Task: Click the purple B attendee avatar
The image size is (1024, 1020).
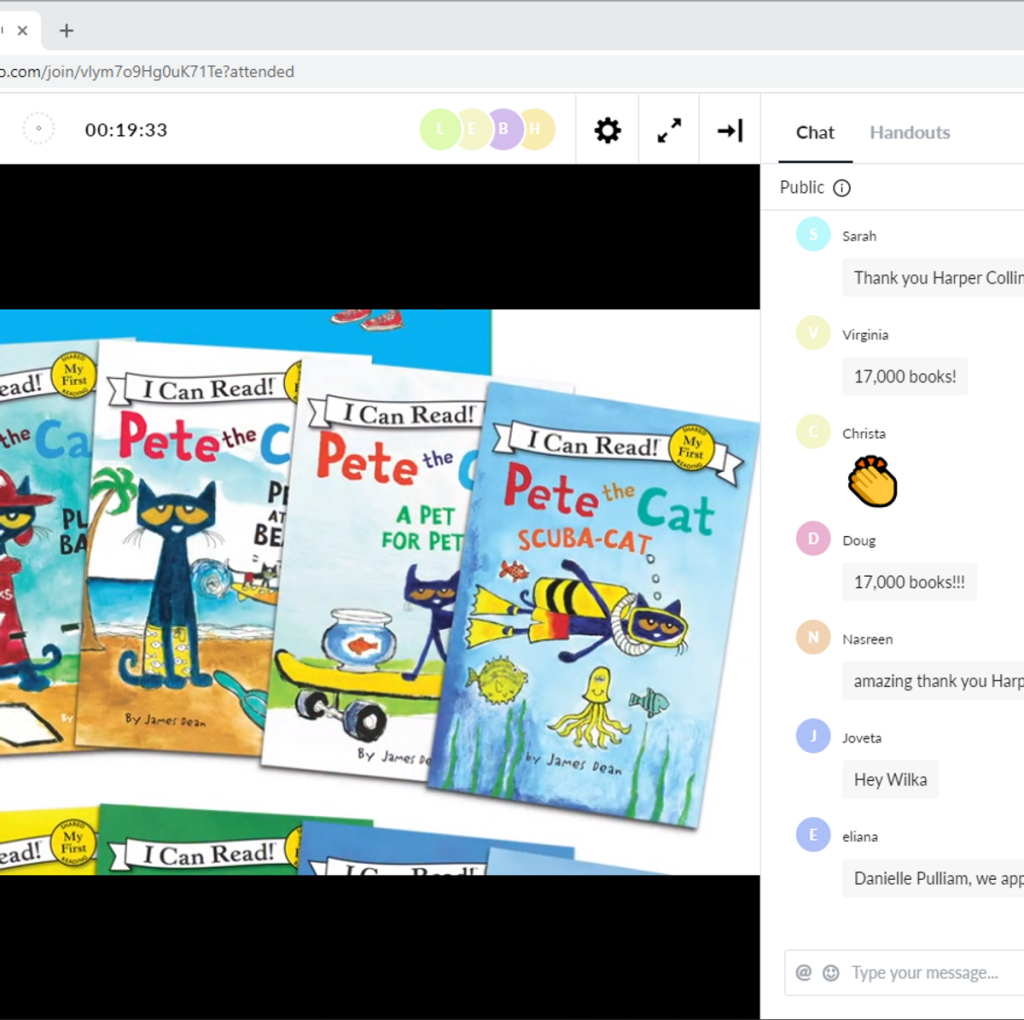Action: point(505,129)
